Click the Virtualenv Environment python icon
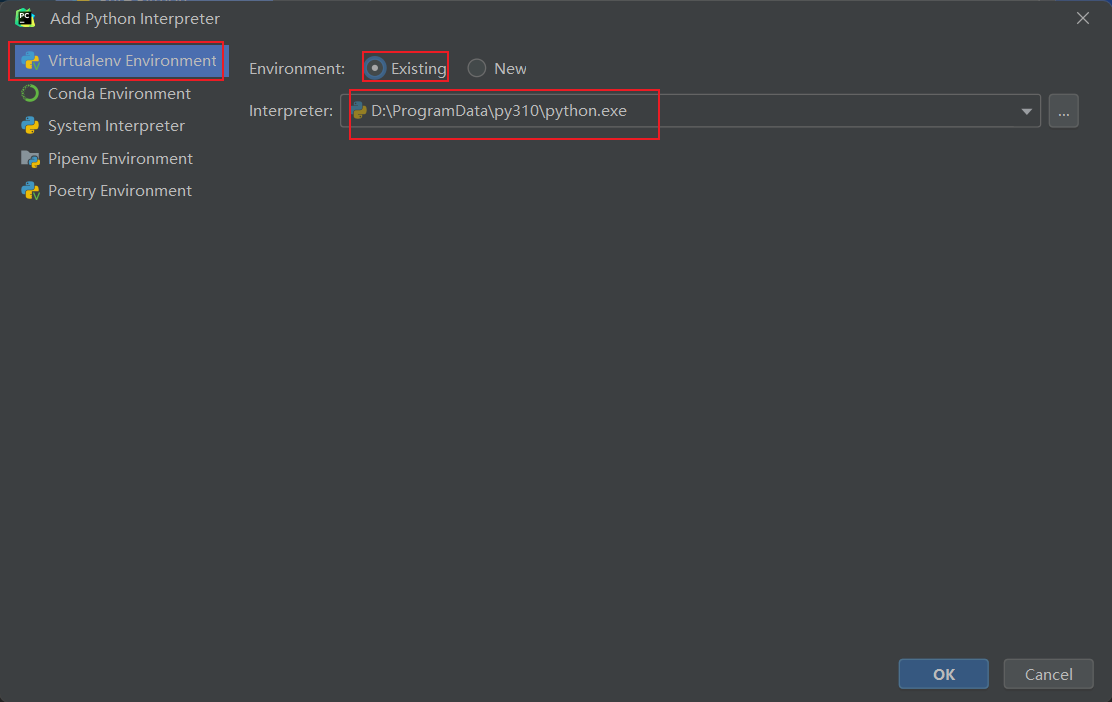 pos(30,61)
